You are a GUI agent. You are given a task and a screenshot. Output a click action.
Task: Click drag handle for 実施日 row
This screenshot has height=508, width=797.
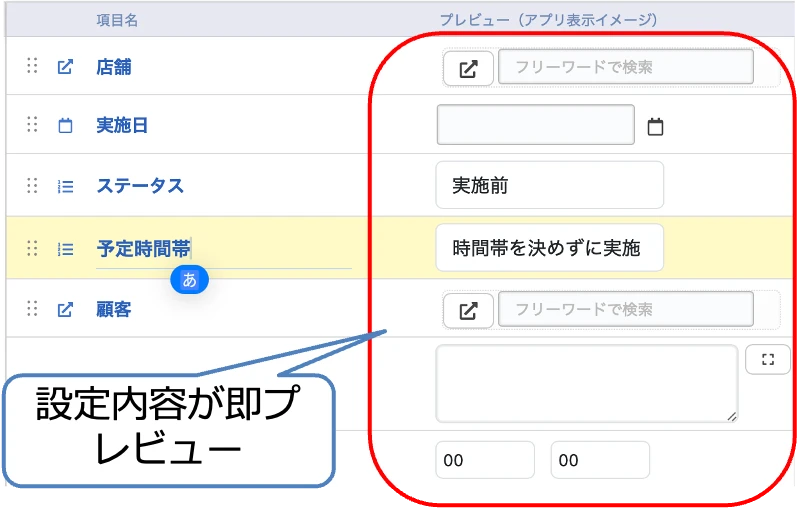point(32,125)
